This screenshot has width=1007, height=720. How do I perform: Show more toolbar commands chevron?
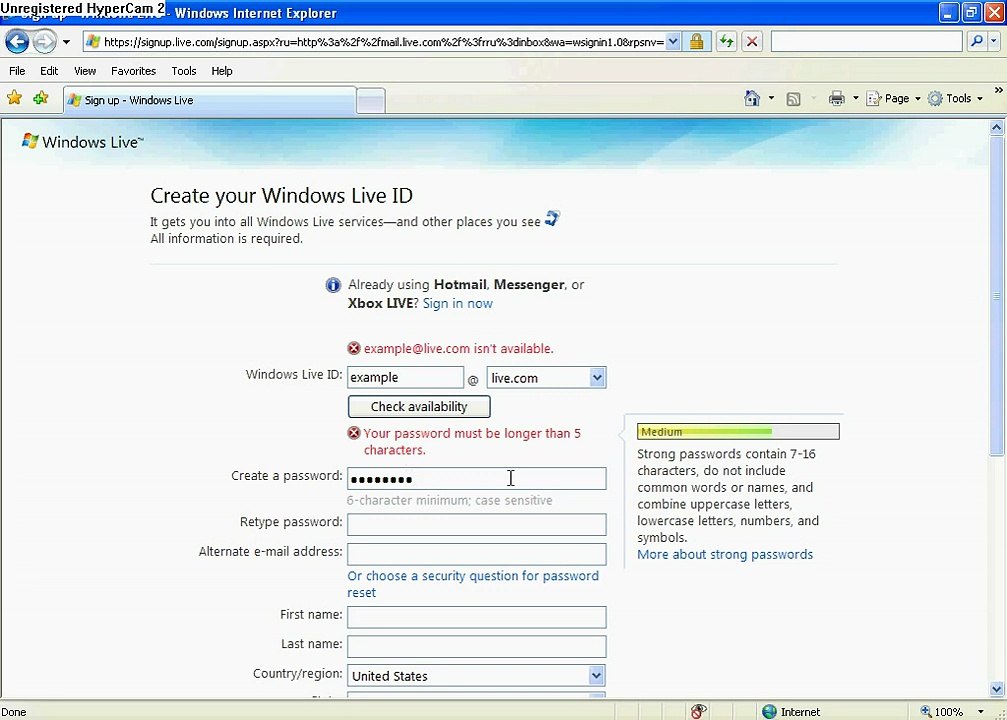coord(998,90)
